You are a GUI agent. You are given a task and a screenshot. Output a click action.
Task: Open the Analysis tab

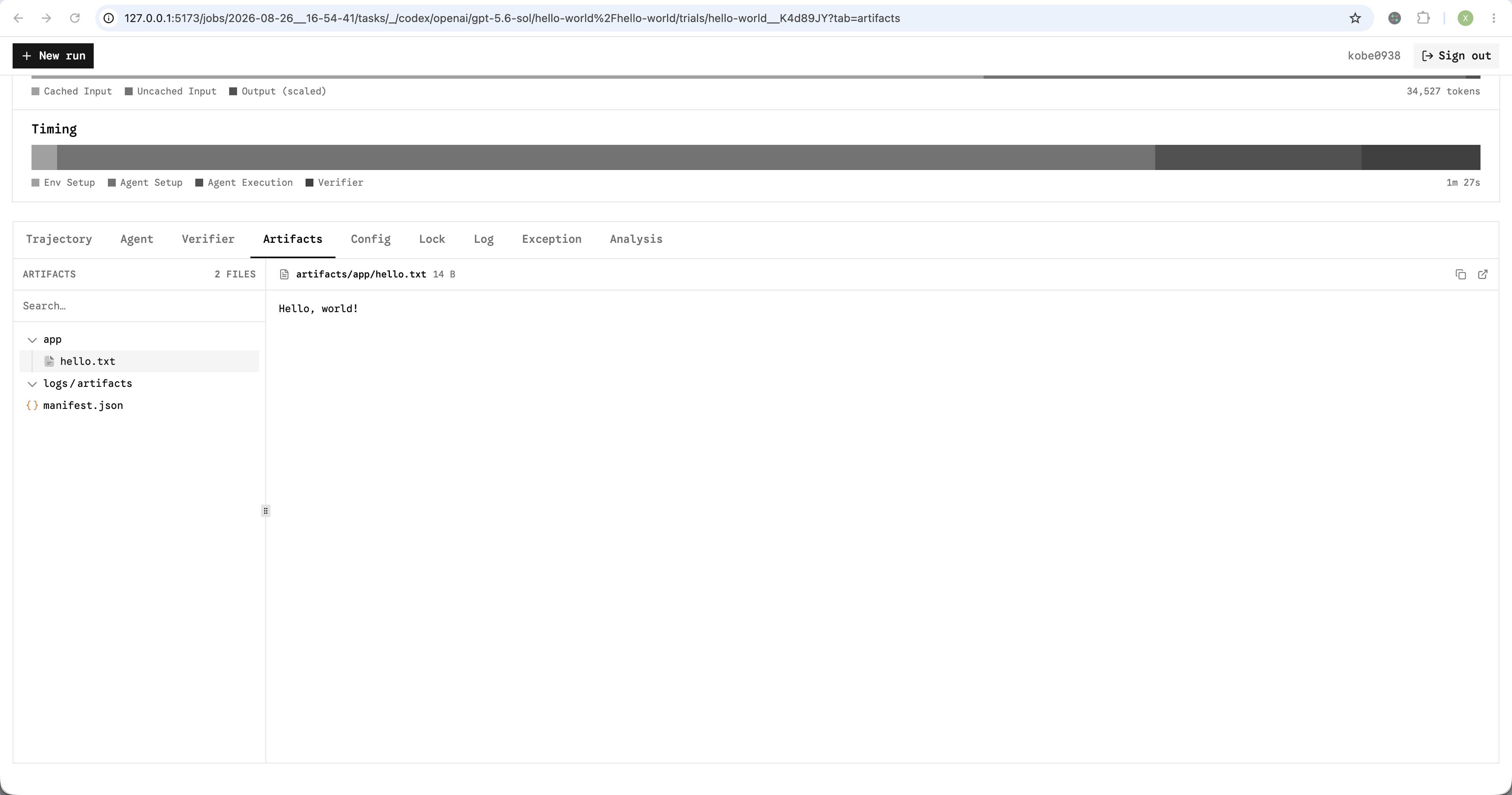pyautogui.click(x=636, y=239)
